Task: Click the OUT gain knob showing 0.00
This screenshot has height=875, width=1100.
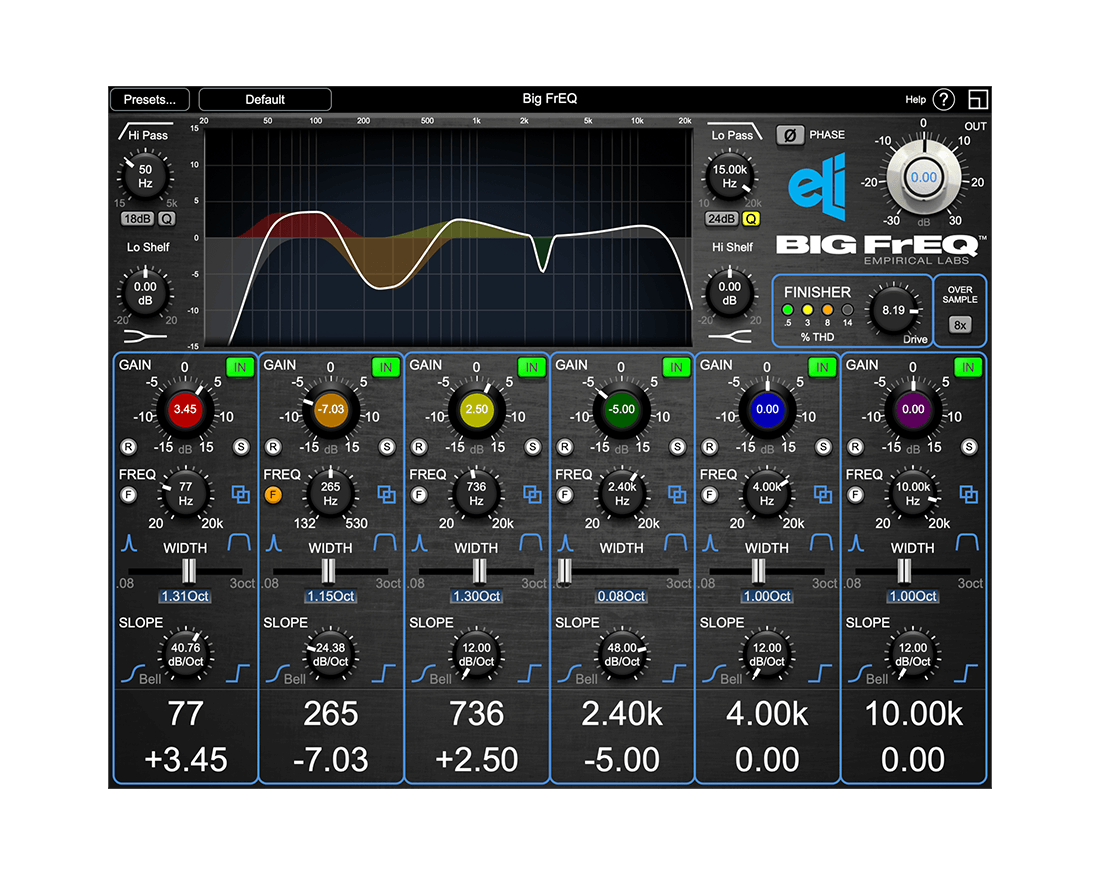Action: click(x=923, y=178)
